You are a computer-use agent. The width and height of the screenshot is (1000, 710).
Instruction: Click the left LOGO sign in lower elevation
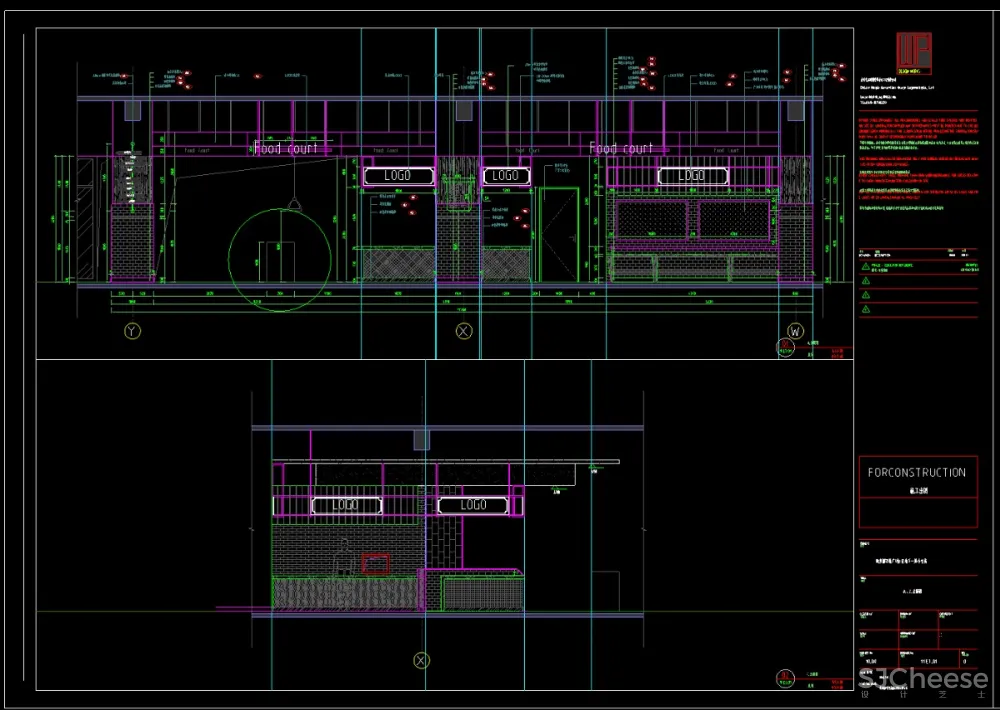[x=345, y=506]
